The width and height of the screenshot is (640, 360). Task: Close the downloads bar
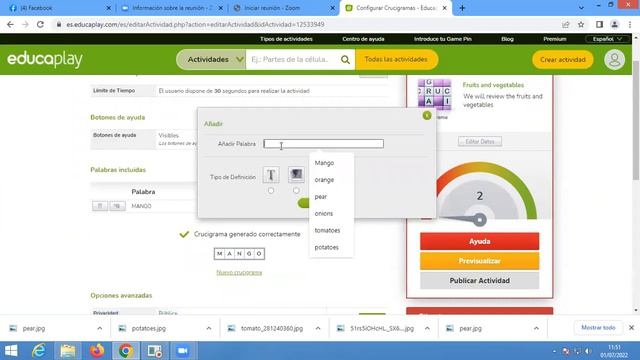point(631,328)
